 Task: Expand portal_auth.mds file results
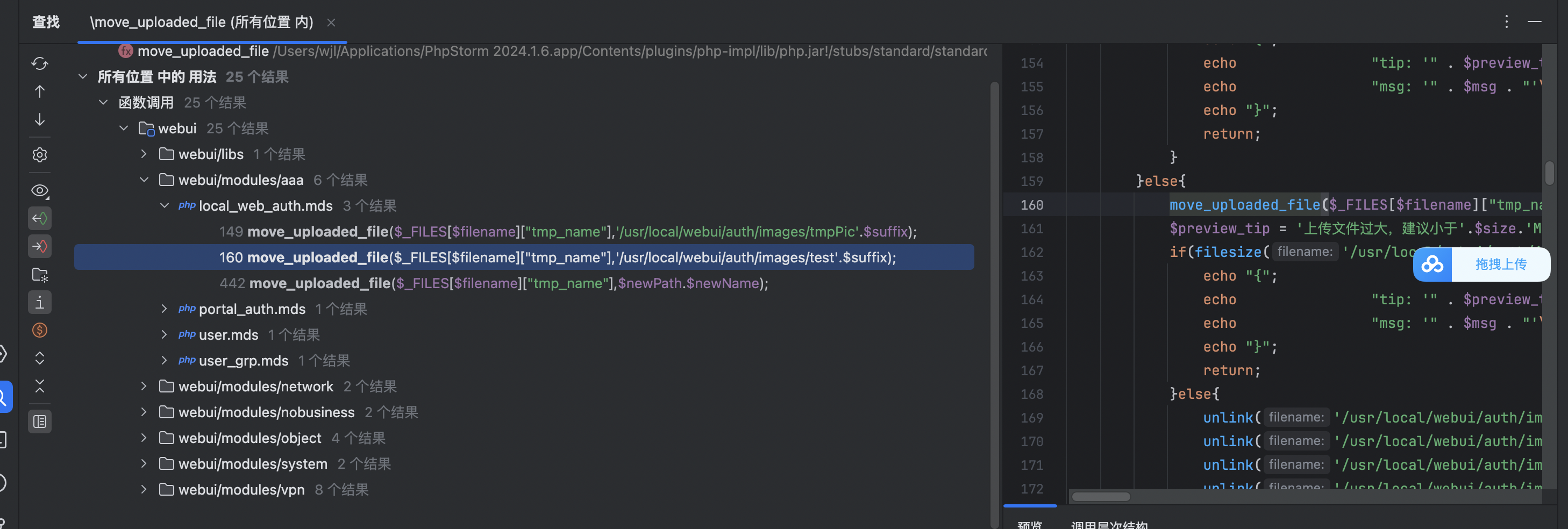(x=164, y=309)
